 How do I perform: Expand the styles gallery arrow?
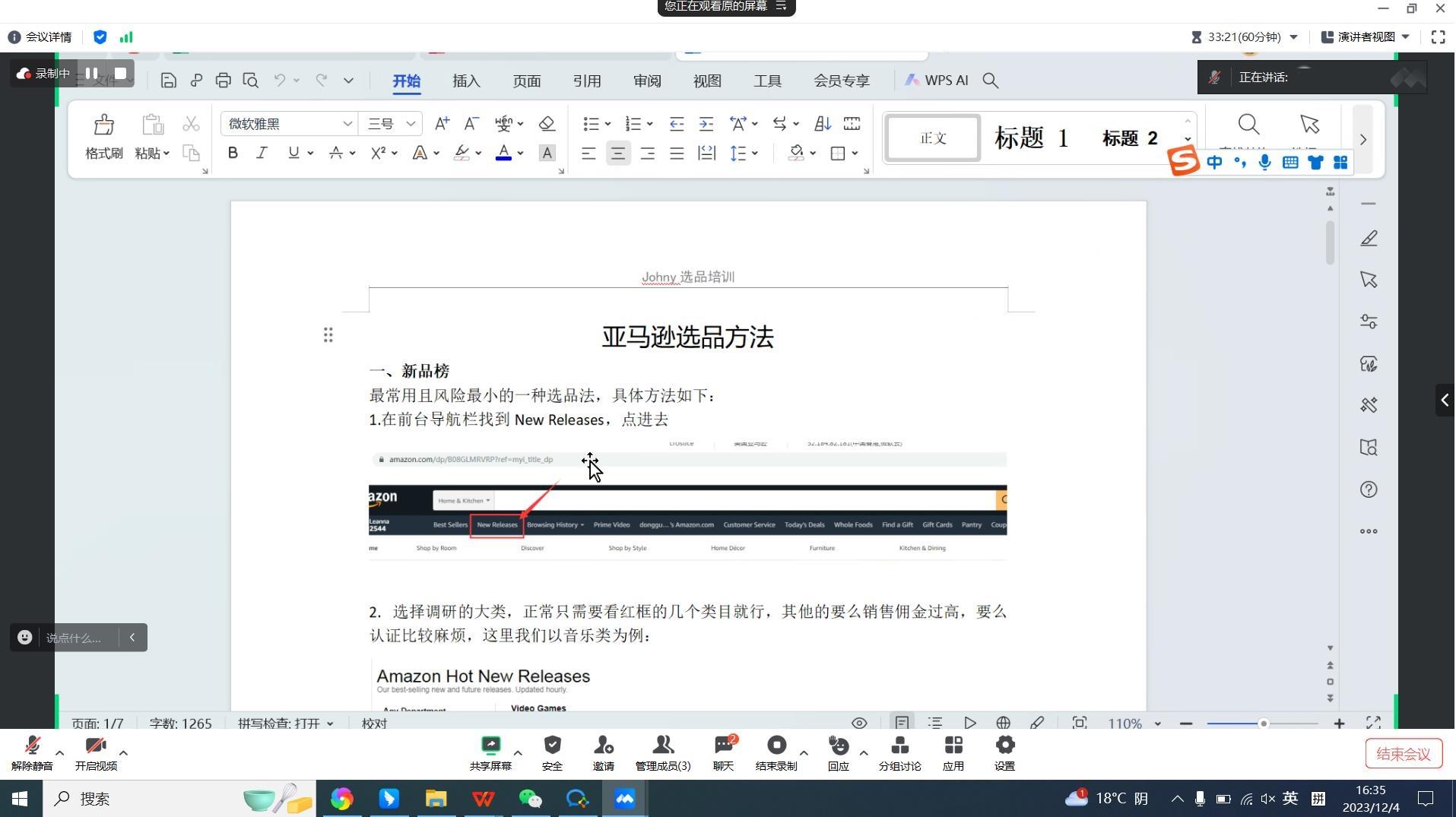tap(1188, 139)
